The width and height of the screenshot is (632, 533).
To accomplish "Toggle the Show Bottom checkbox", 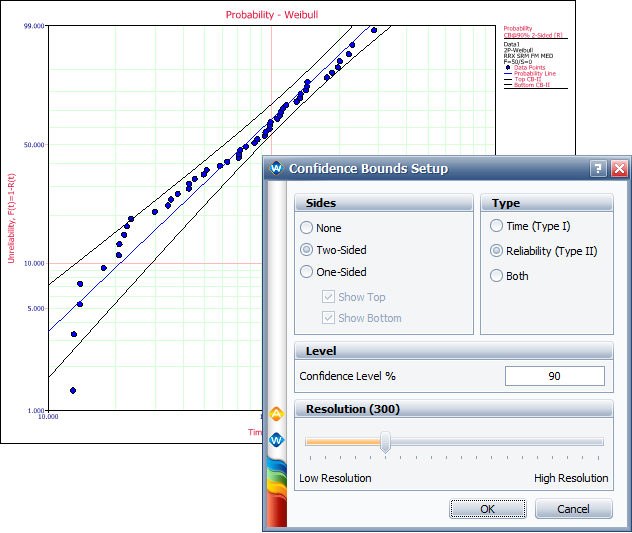I will coord(329,318).
